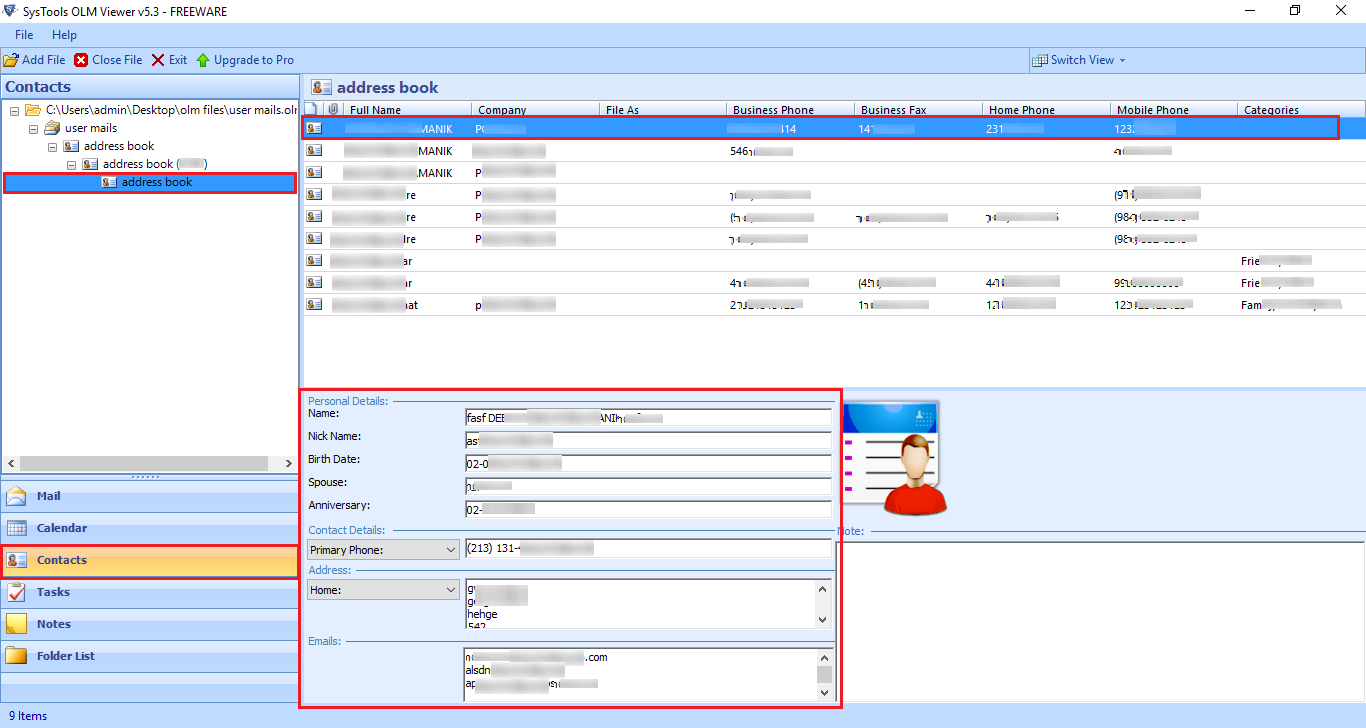Click the Mobile Phone column header
The width and height of the screenshot is (1366, 728).
pos(1175,110)
